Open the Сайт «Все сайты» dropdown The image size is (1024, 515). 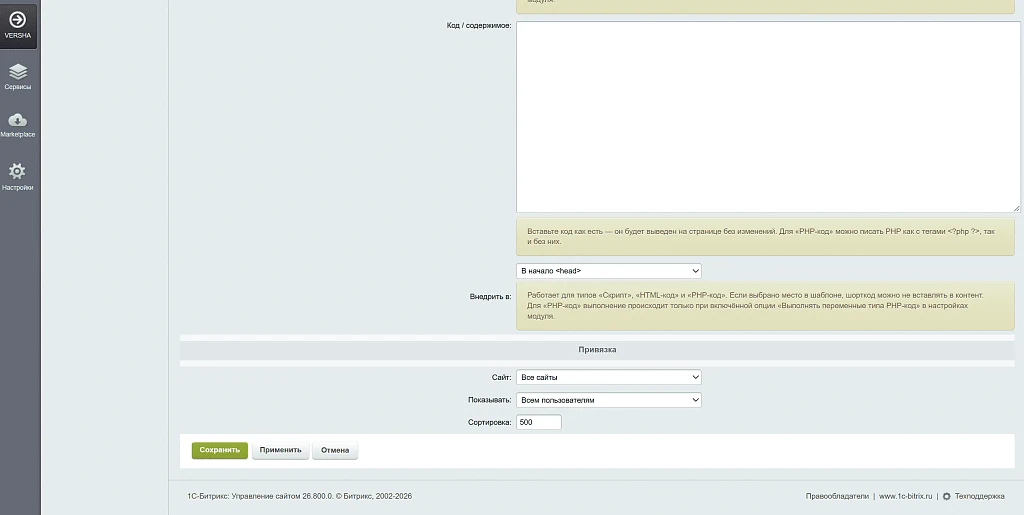609,377
